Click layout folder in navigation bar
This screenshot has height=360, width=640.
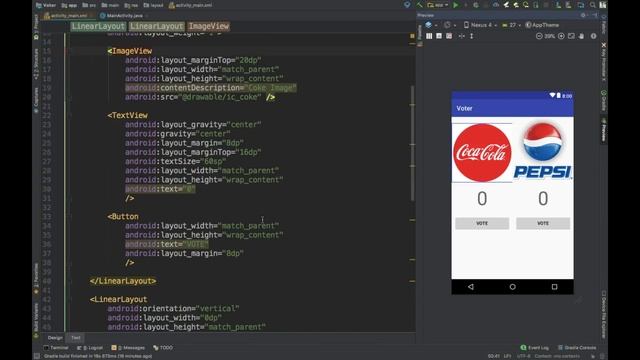click(153, 5)
